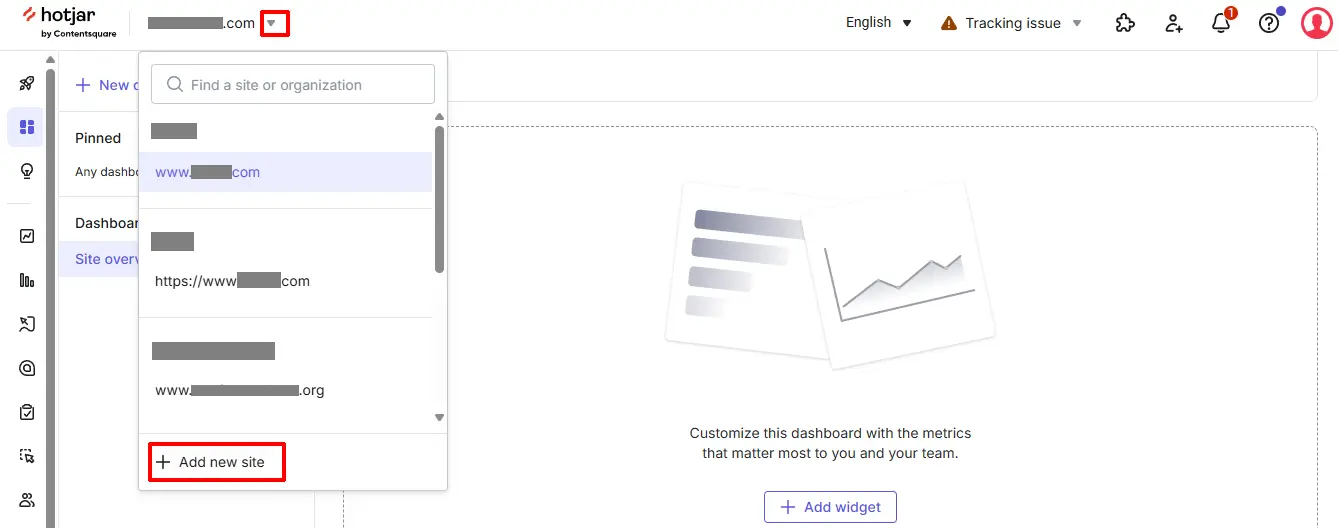This screenshot has width=1338, height=528.
Task: Expand the Tracking issue dropdown
Action: click(x=1012, y=23)
